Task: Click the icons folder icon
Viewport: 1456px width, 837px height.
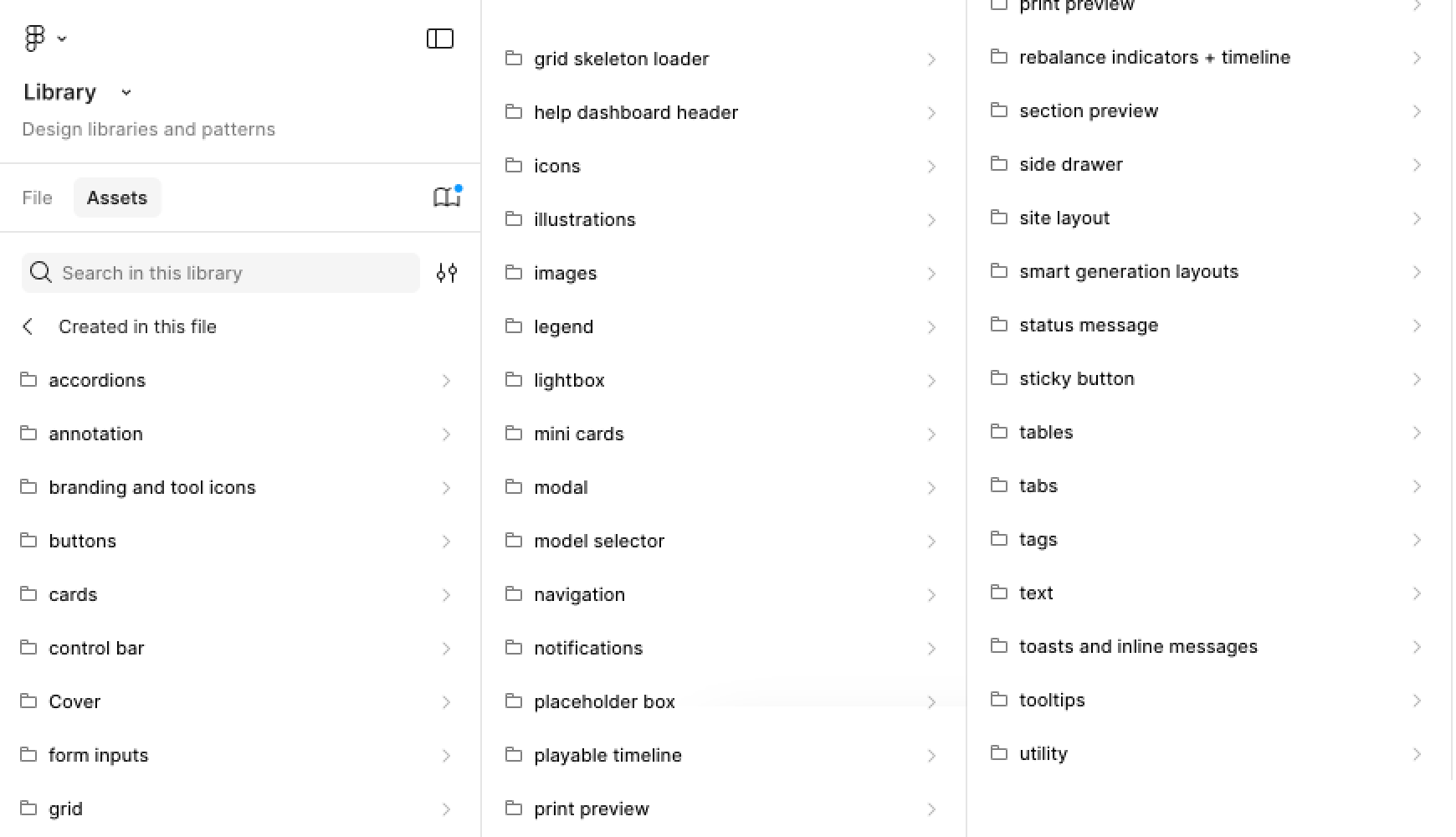Action: pos(514,165)
